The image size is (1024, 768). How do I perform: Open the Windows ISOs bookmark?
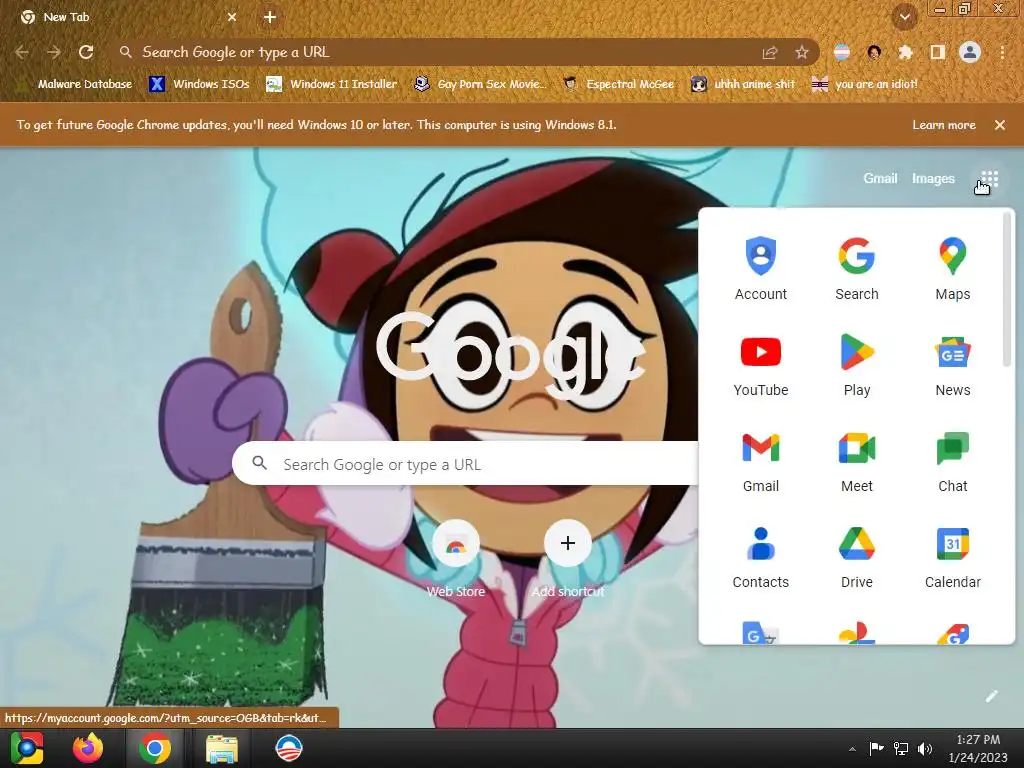200,84
